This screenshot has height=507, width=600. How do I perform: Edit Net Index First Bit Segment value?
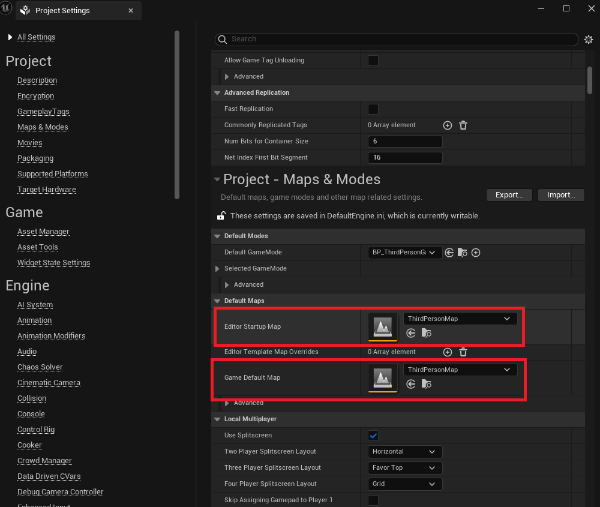405,158
